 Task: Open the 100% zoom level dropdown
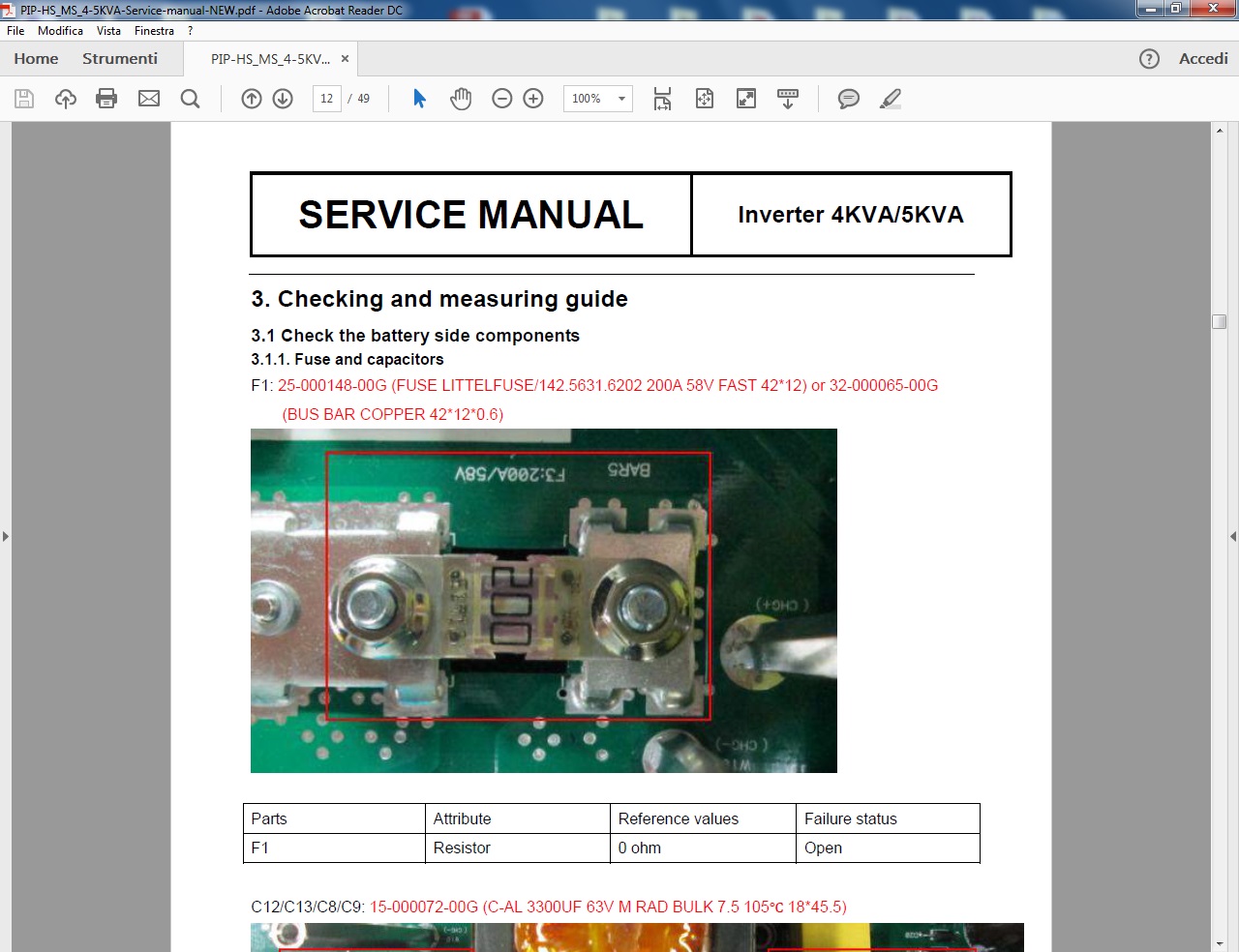(621, 99)
